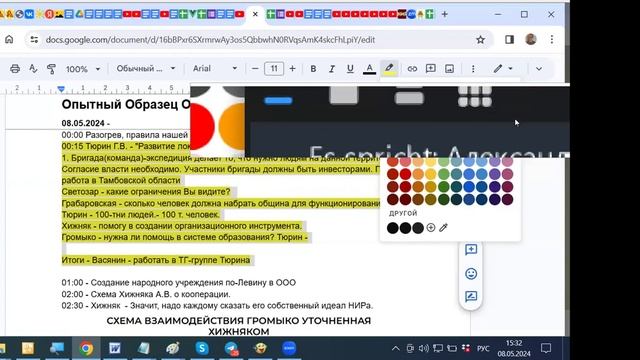Add a comment from the toolbar

(x=431, y=69)
